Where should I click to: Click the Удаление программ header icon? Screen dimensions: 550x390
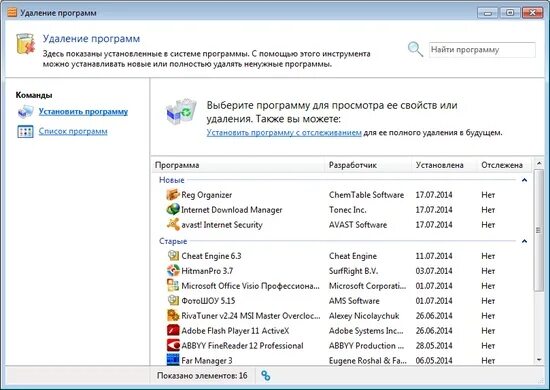point(25,44)
